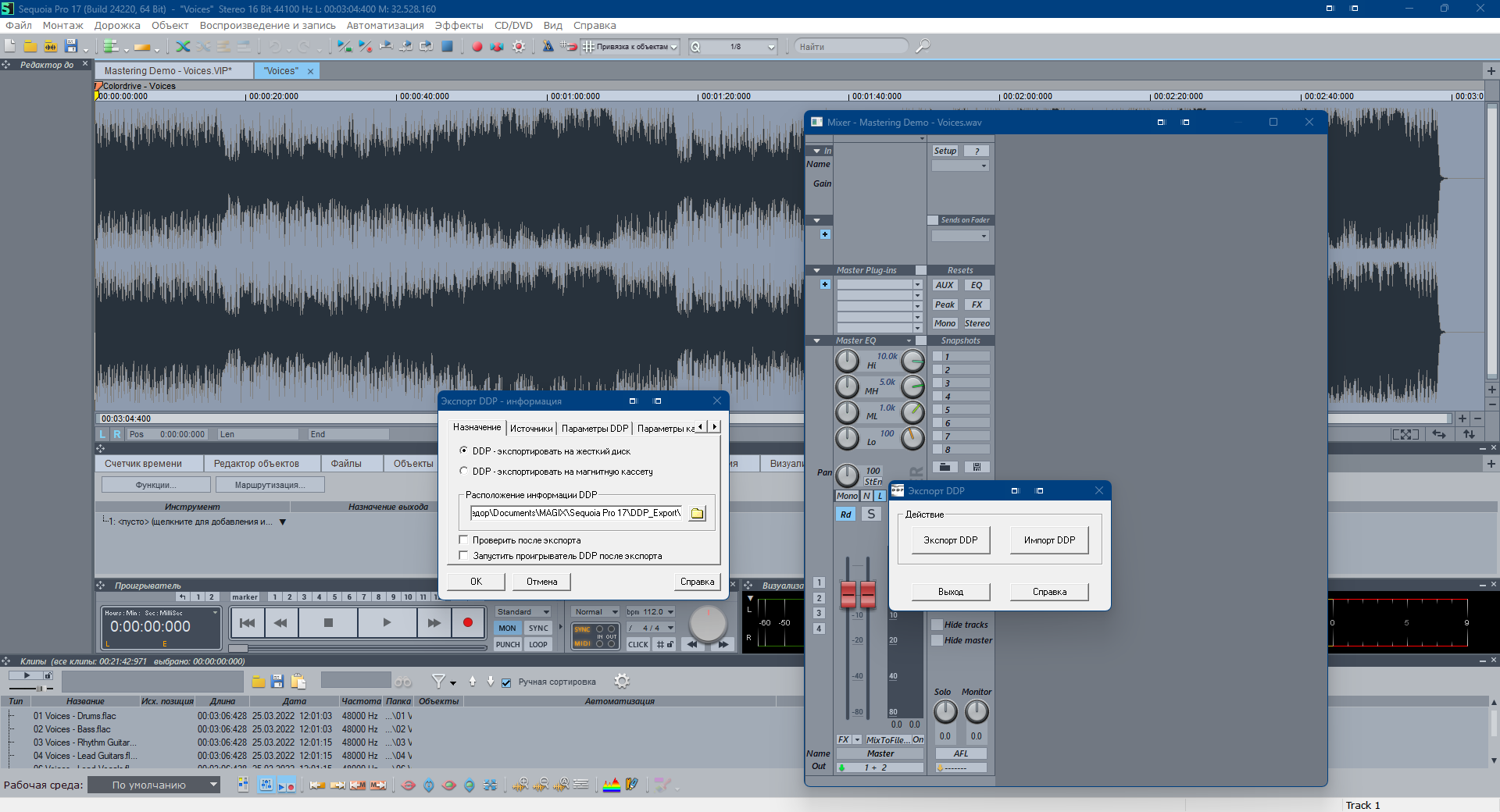Enable launching the DDP player after export
Image resolution: width=1500 pixels, height=812 pixels.
pyautogui.click(x=464, y=556)
